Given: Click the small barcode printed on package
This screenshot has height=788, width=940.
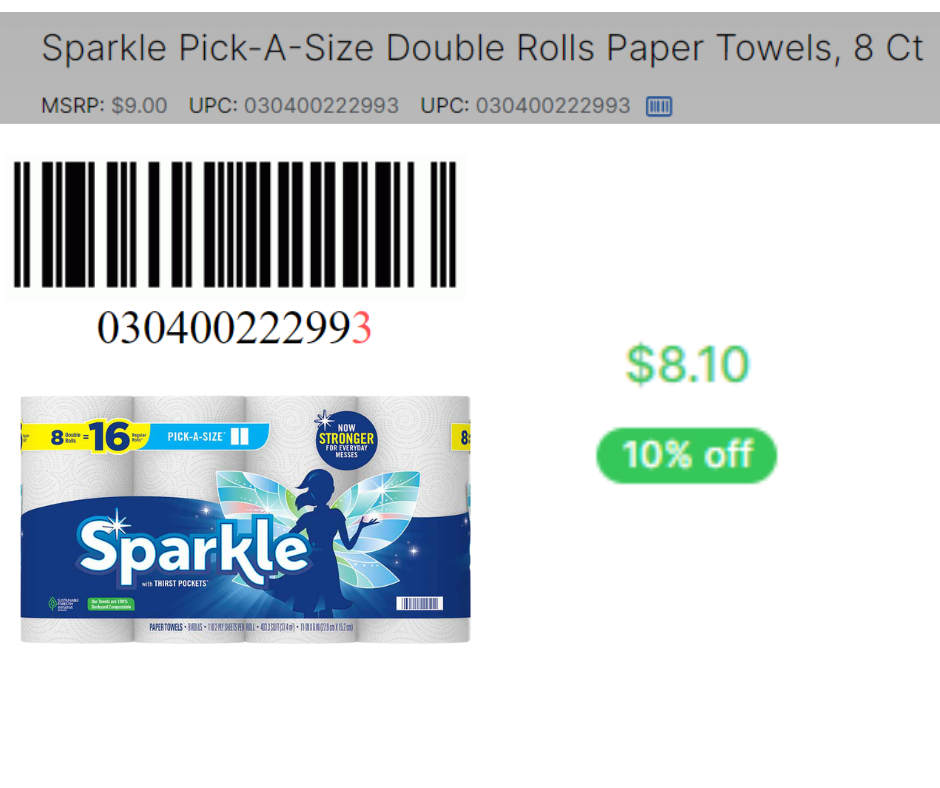Looking at the screenshot, I should pos(418,604).
